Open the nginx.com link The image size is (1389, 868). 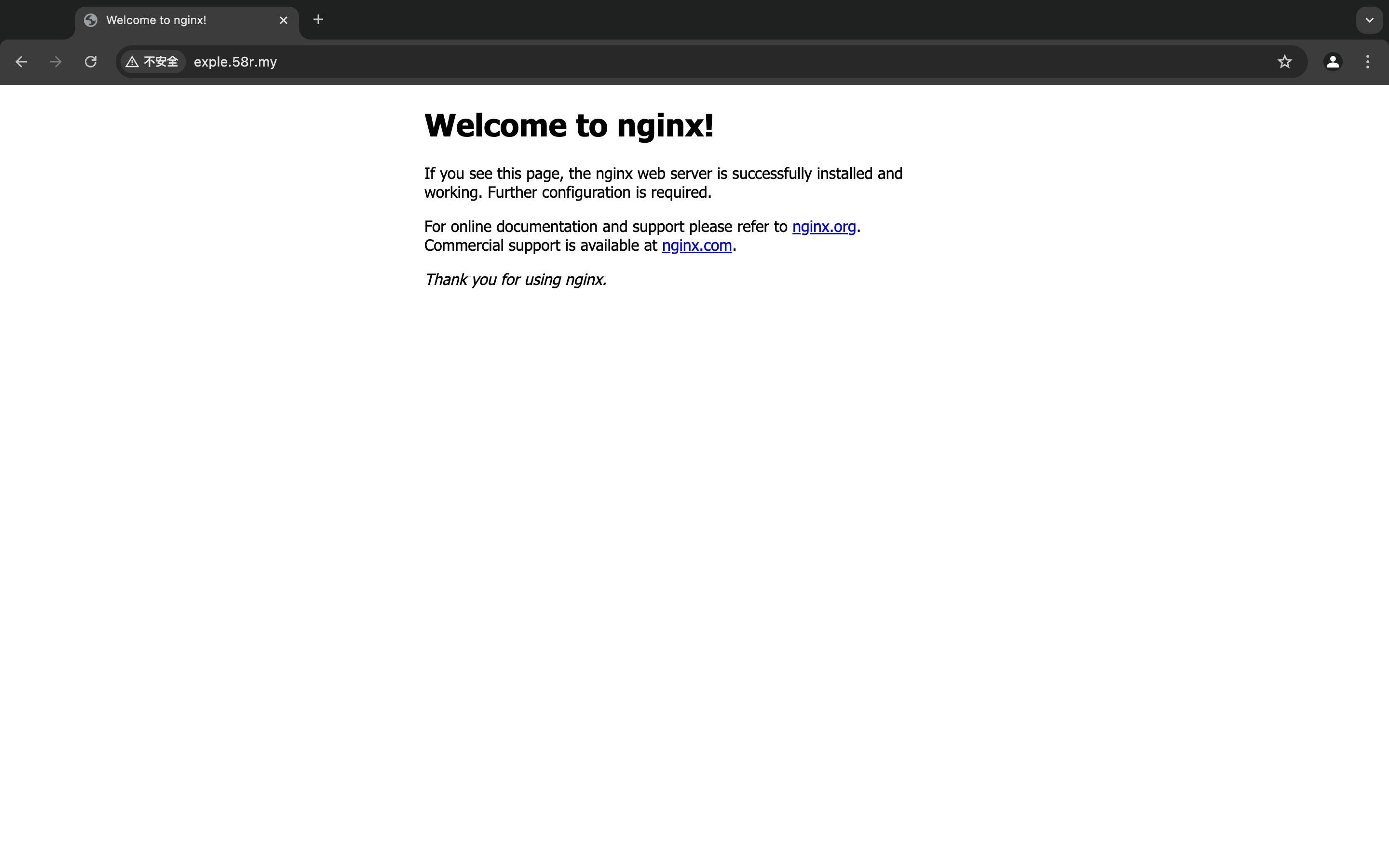coord(697,246)
